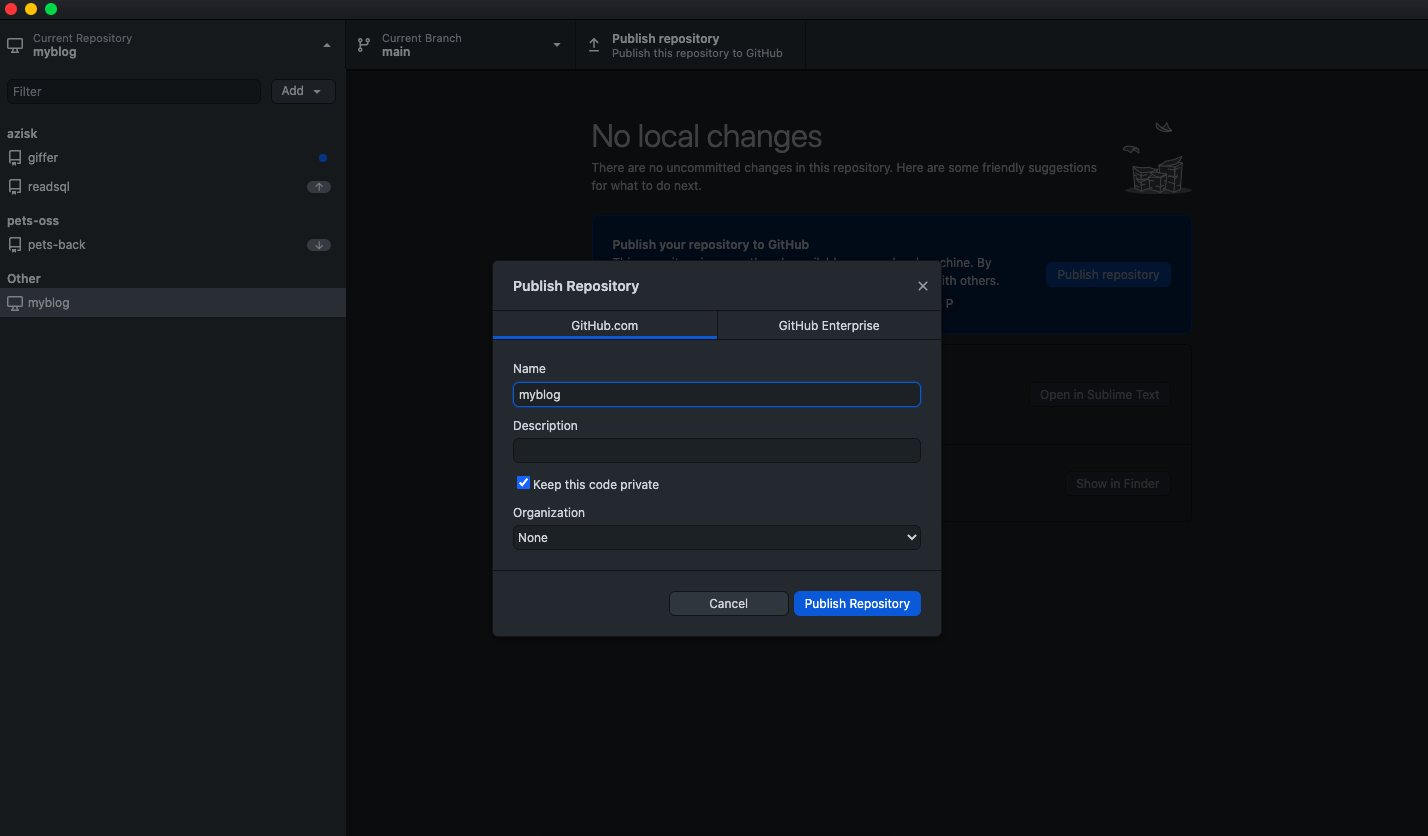Click the computer icon beside sidebar myblog

click(x=15, y=303)
